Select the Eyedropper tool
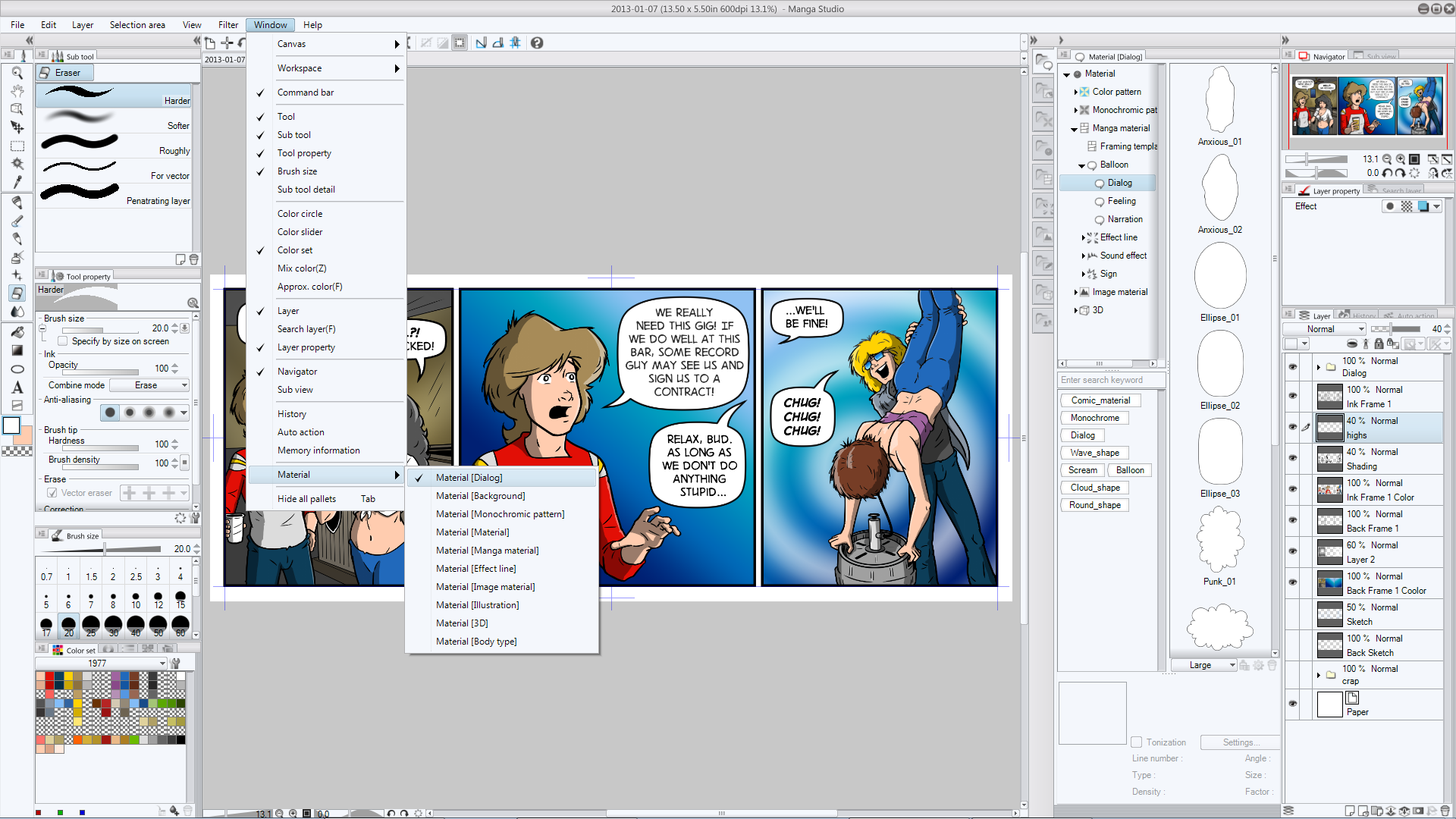 click(17, 182)
